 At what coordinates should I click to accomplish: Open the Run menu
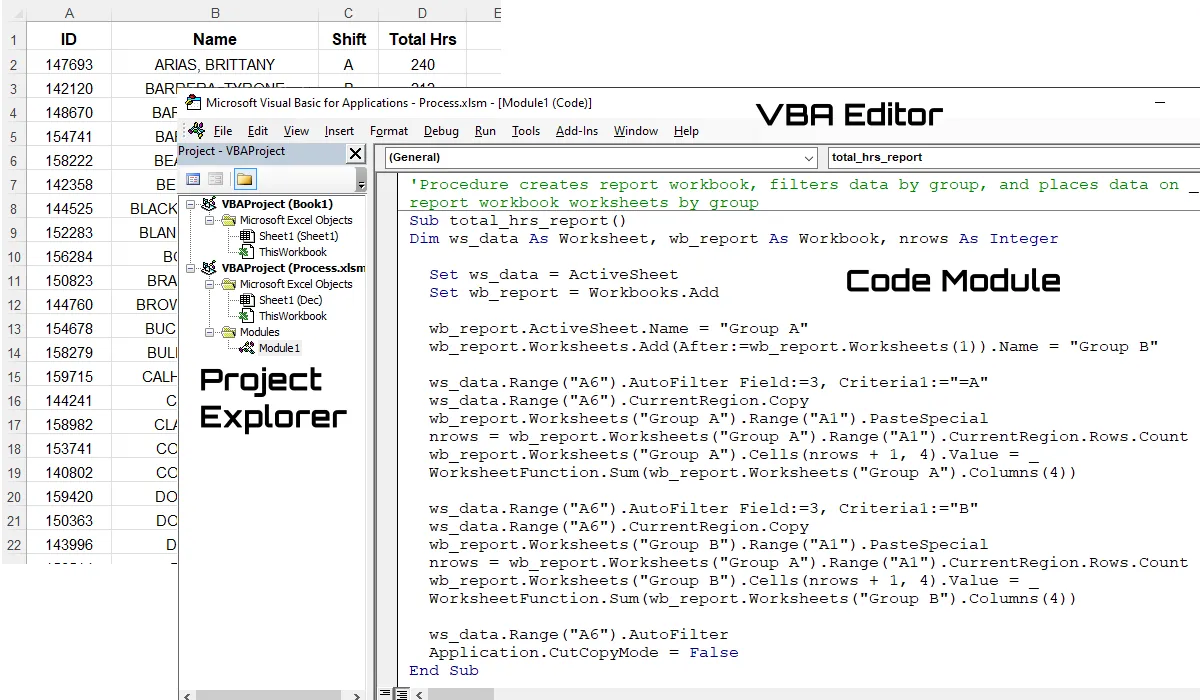click(485, 131)
